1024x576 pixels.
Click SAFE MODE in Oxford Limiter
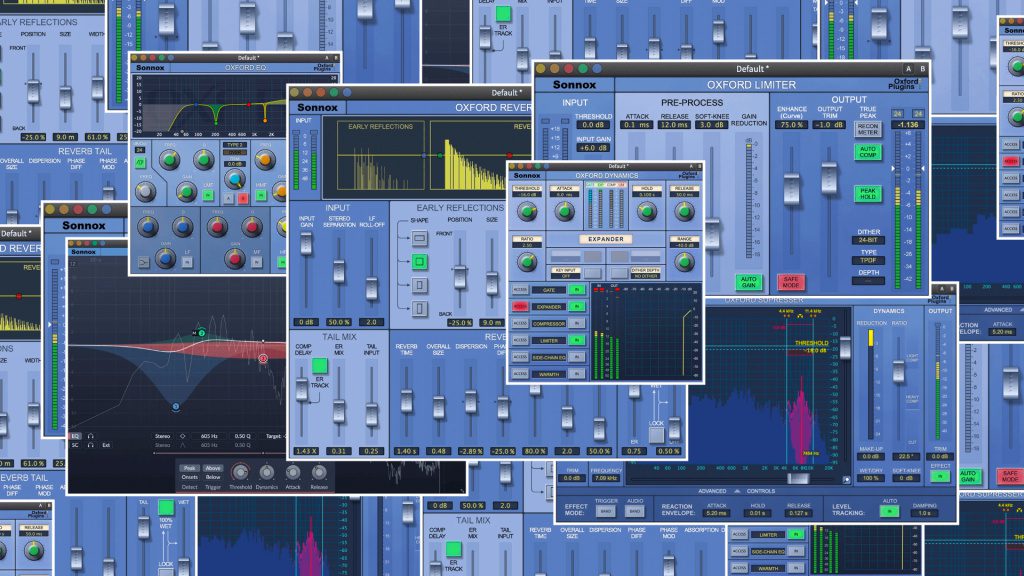[x=790, y=282]
